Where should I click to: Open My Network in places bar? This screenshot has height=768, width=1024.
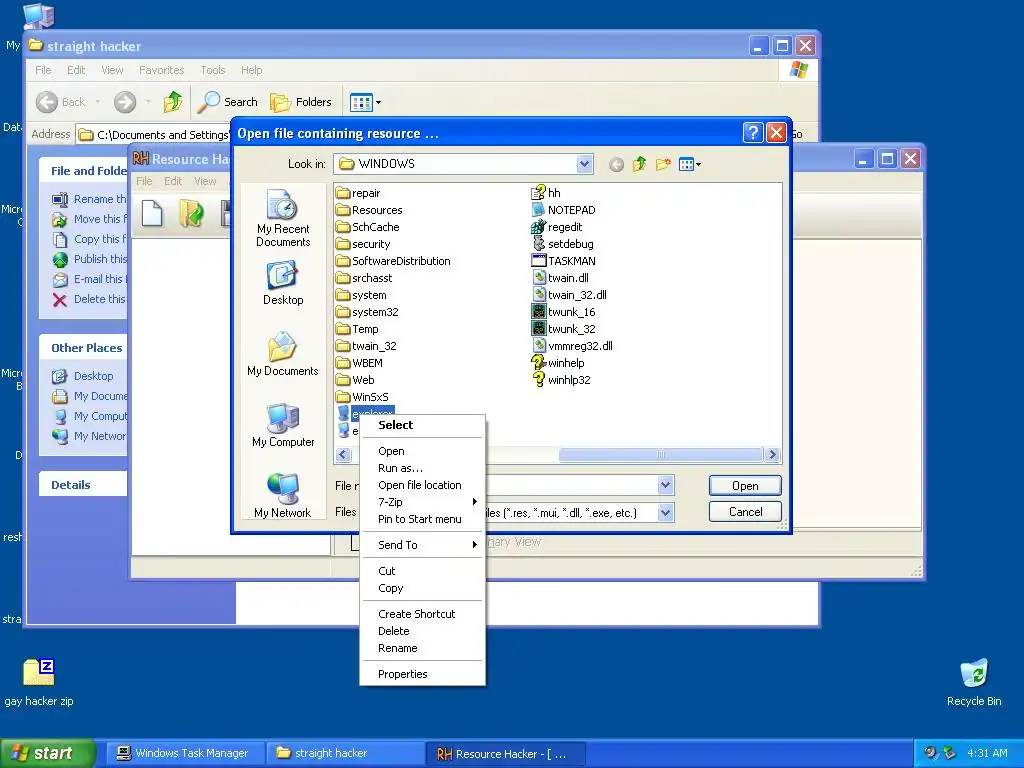(283, 496)
